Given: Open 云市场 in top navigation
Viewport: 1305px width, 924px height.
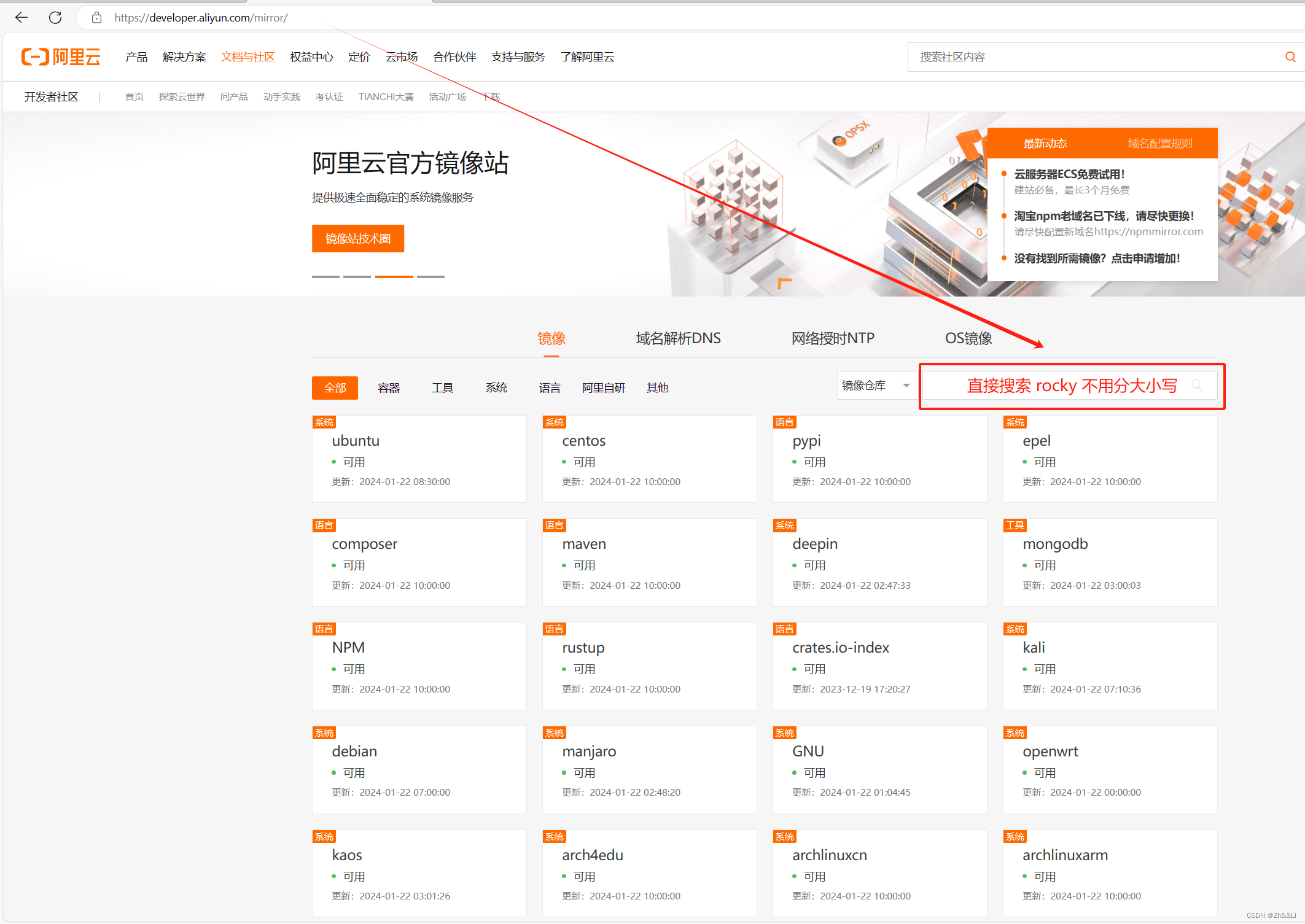Looking at the screenshot, I should [x=402, y=57].
